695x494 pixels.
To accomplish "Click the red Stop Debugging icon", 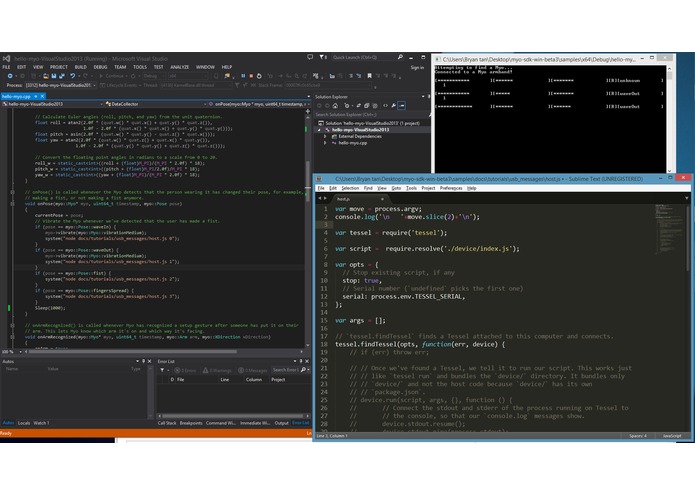I will [251, 76].
